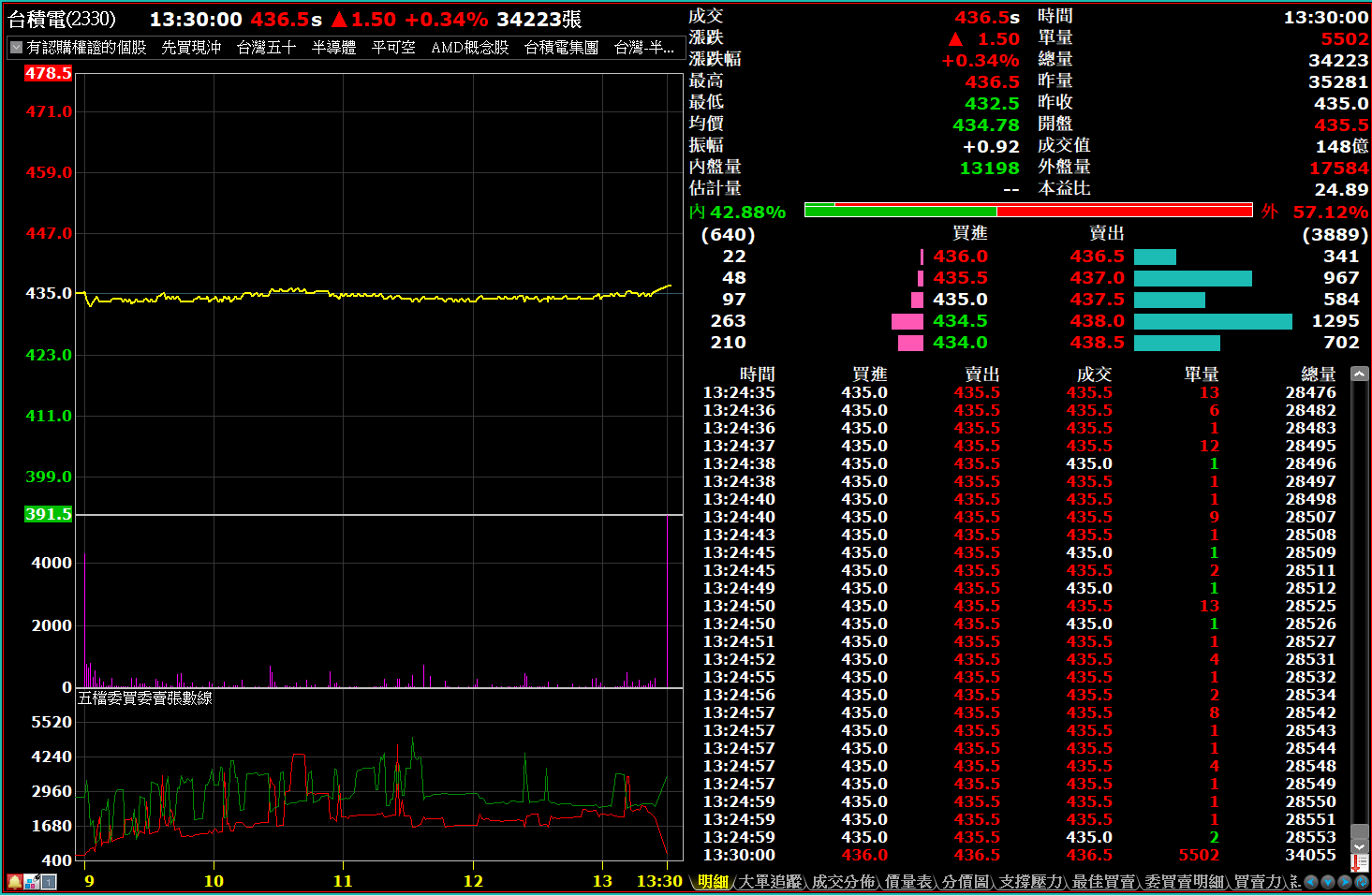Click the 有認購權證的個股 category link
Screen dimensions: 1372x896
pyautogui.click(x=87, y=47)
